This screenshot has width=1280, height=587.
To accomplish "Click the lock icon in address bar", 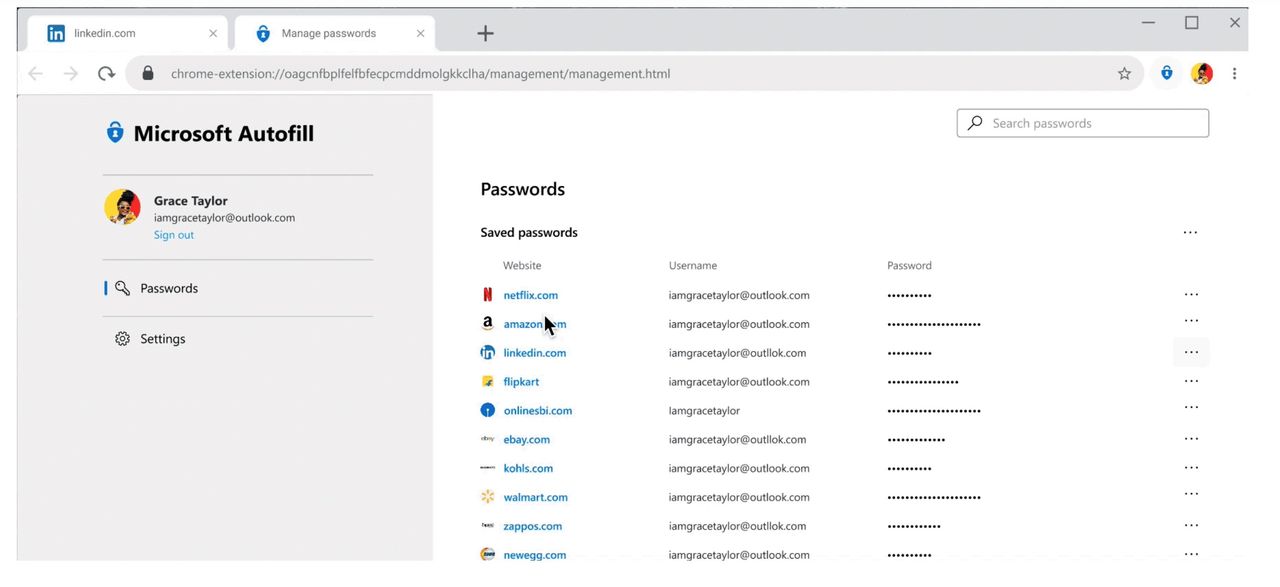I will 149,73.
